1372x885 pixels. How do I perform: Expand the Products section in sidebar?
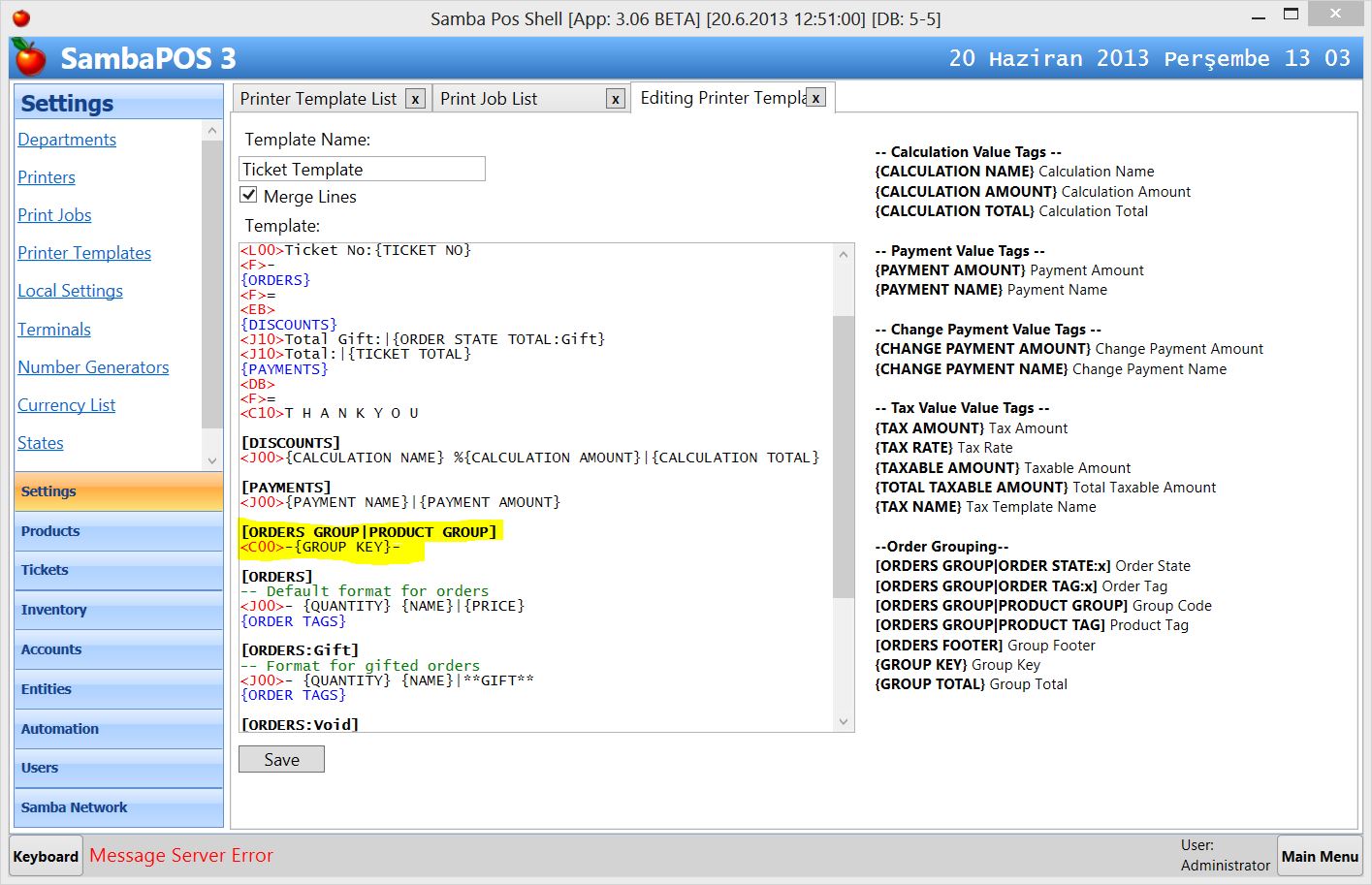(118, 531)
